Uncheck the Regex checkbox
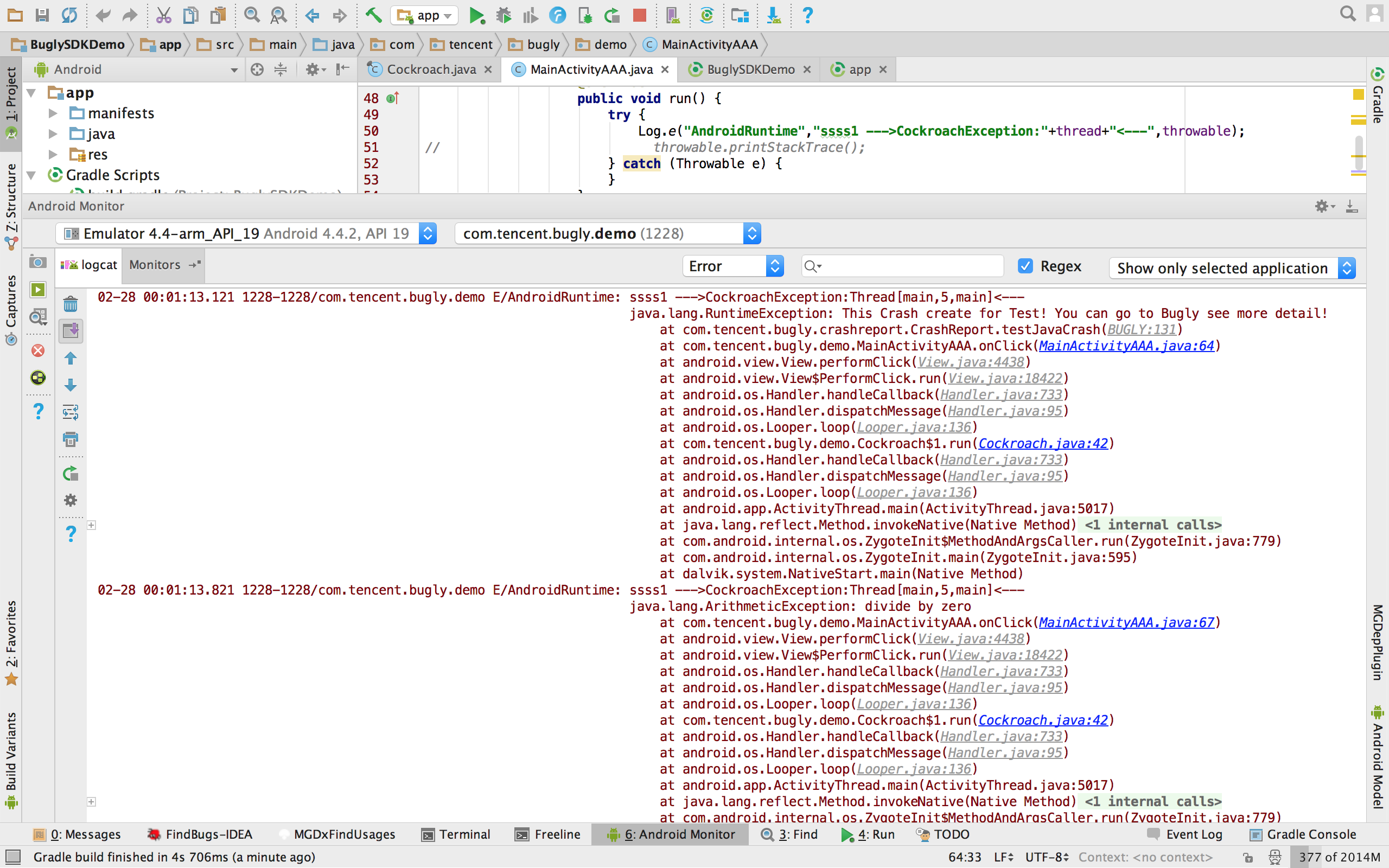 (x=1025, y=266)
